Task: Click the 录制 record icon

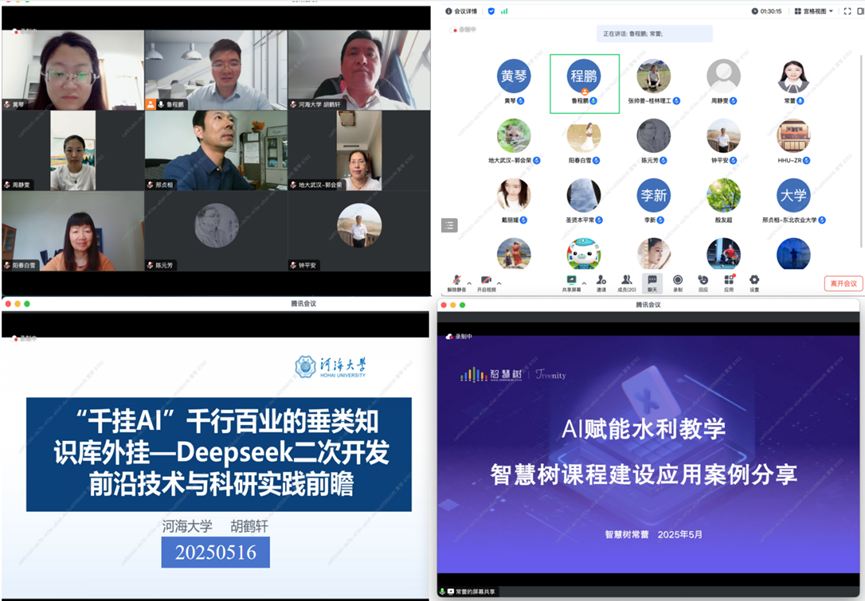Action: tap(678, 281)
